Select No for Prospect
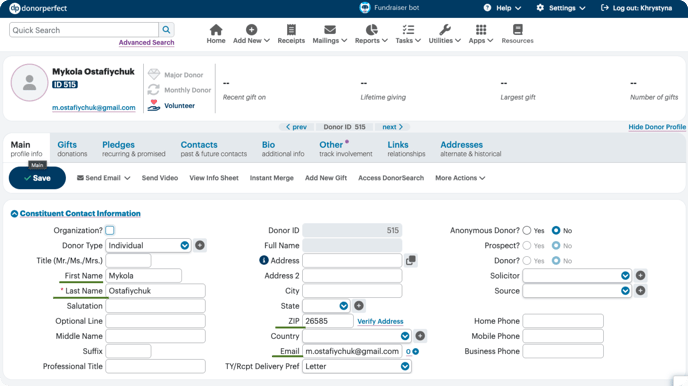688x386 pixels. coord(556,246)
